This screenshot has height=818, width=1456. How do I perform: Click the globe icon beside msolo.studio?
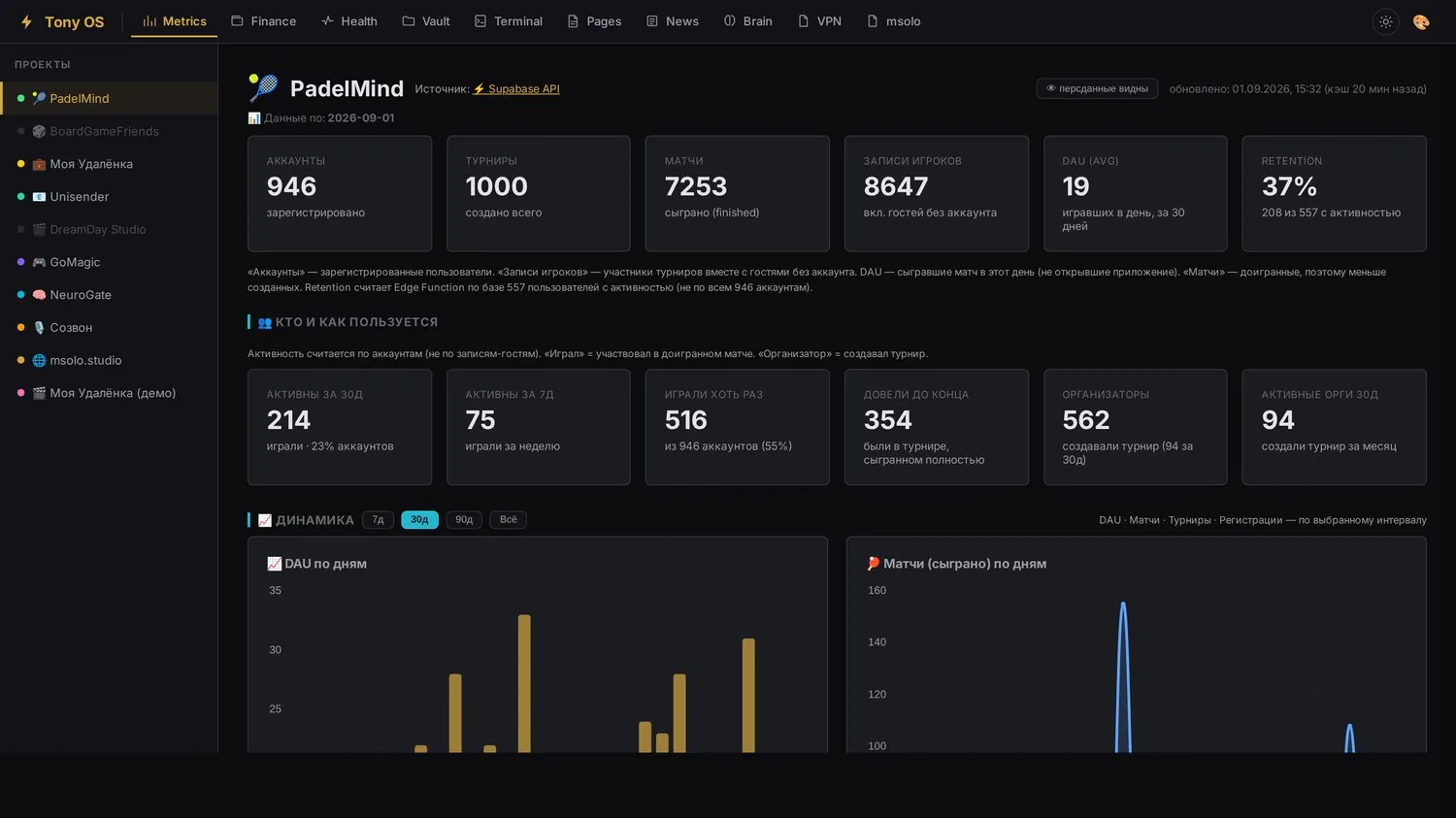39,360
